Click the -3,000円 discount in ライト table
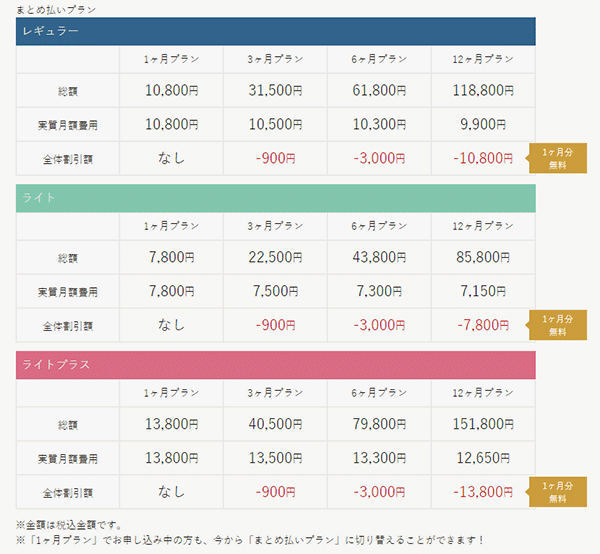This screenshot has width=600, height=554. click(379, 325)
